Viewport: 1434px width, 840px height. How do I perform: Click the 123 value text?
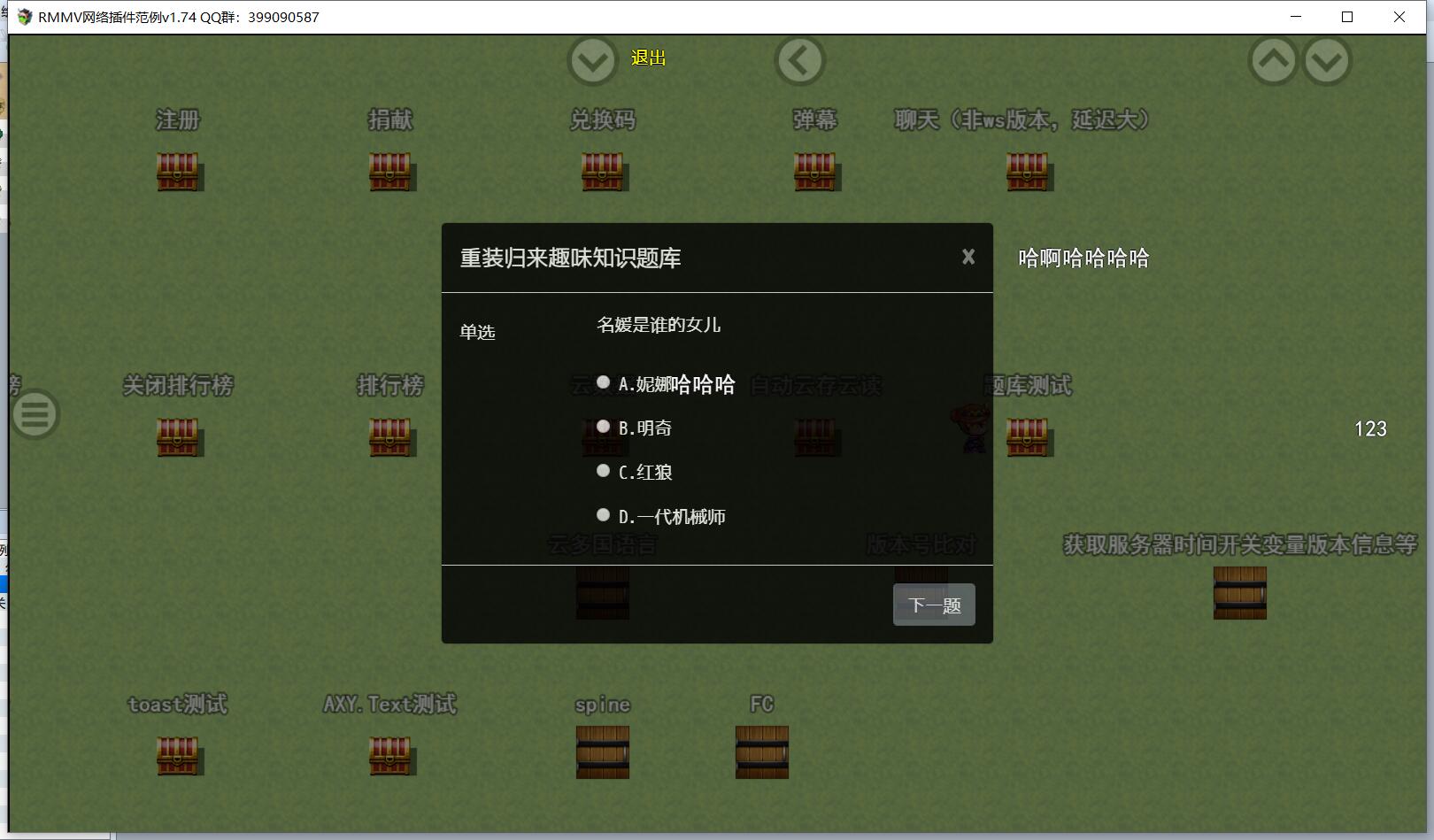[1370, 429]
